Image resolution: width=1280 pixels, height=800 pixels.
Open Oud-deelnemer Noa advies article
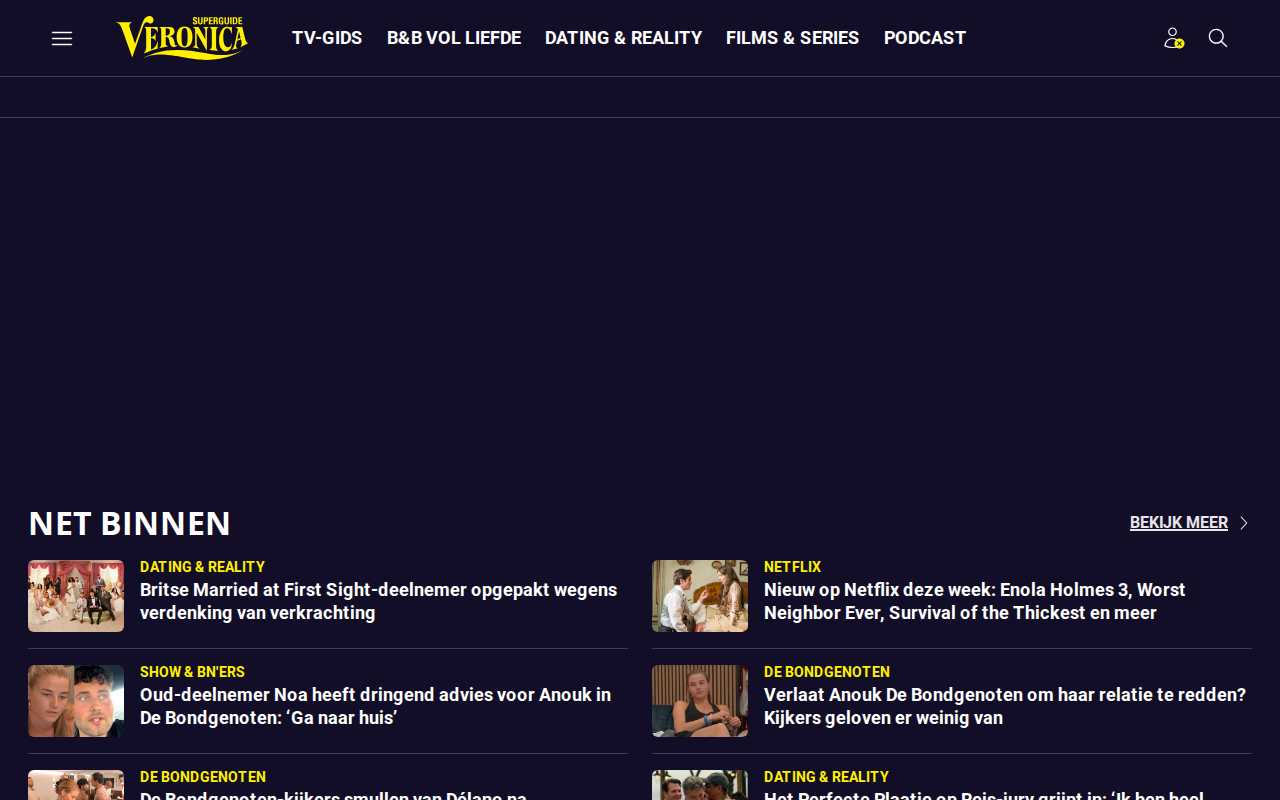(375, 706)
